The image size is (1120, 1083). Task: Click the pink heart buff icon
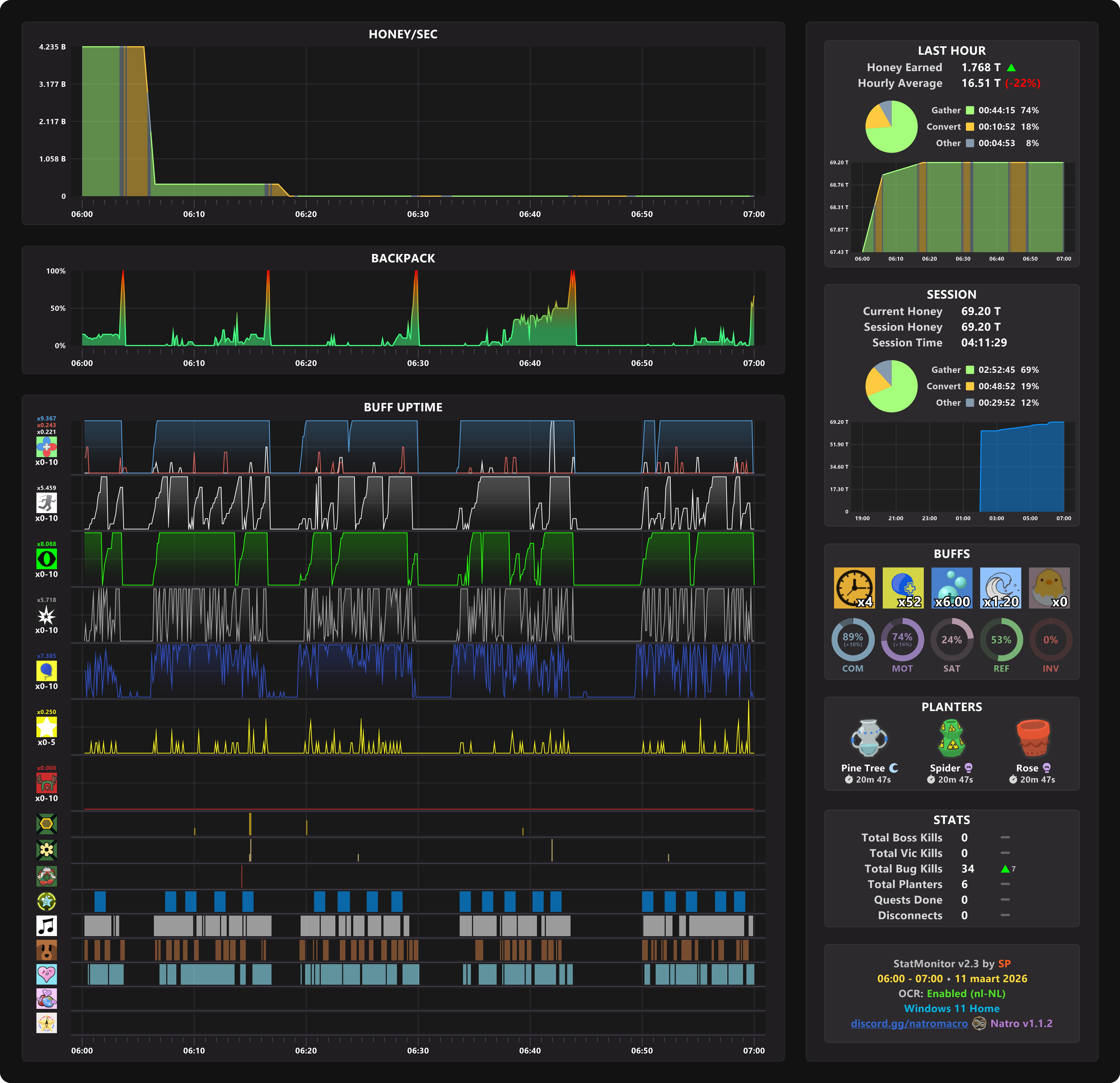(46, 974)
